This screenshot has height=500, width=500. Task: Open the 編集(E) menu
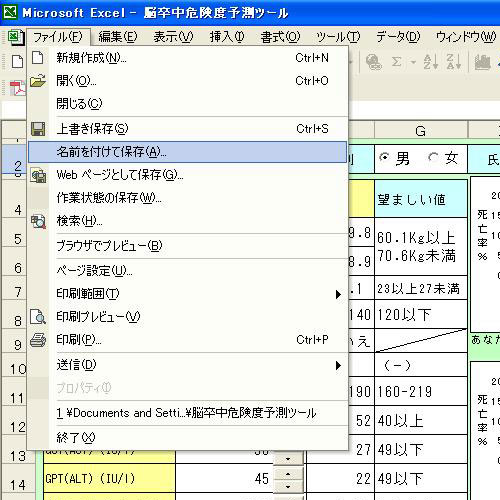pos(118,37)
